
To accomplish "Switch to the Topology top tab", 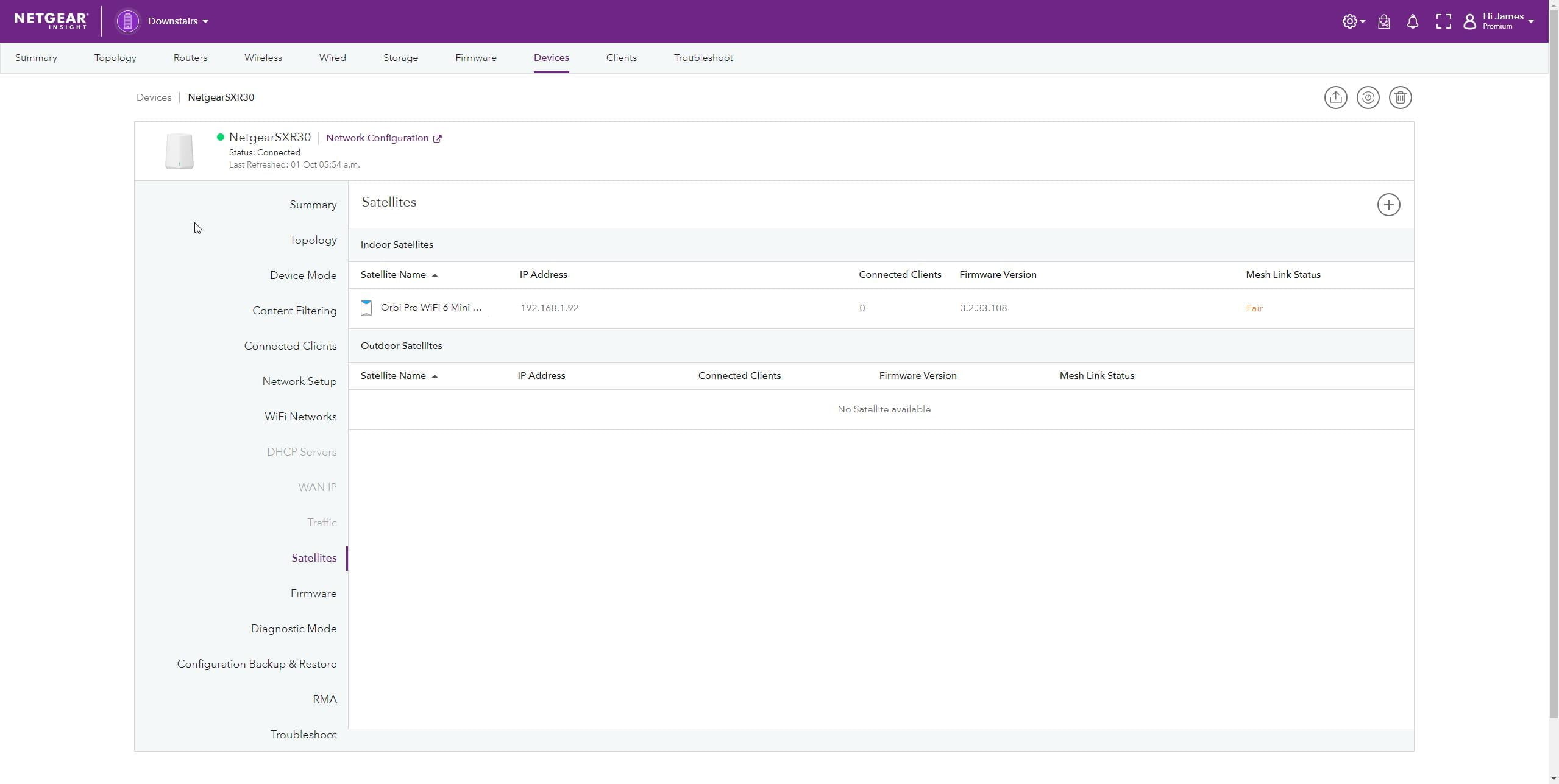I will point(115,58).
